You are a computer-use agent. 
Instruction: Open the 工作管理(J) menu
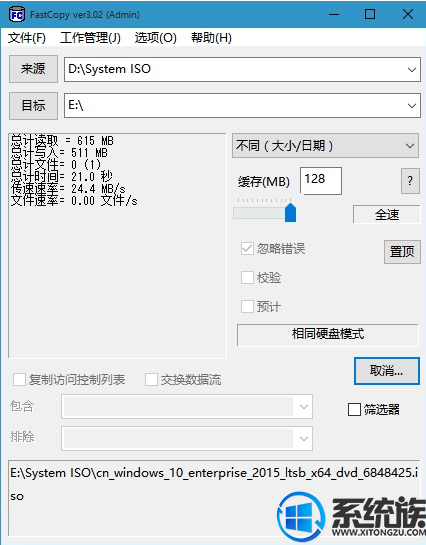coord(90,38)
